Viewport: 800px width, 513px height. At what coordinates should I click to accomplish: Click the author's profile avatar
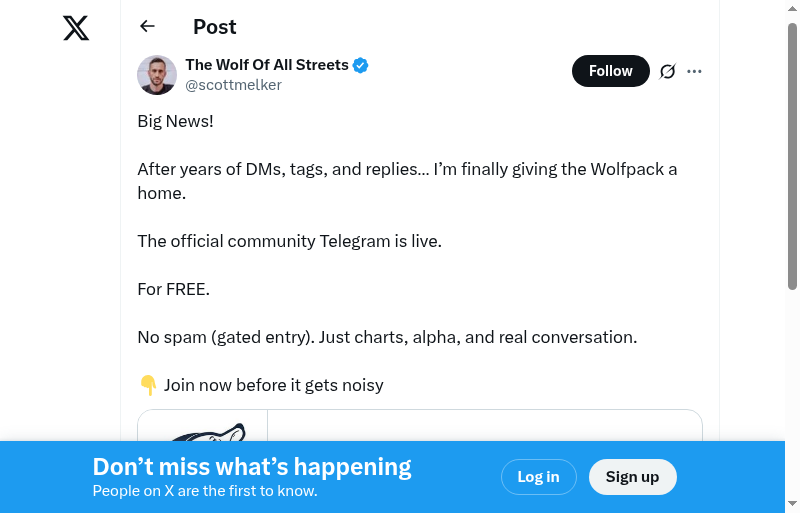[157, 75]
